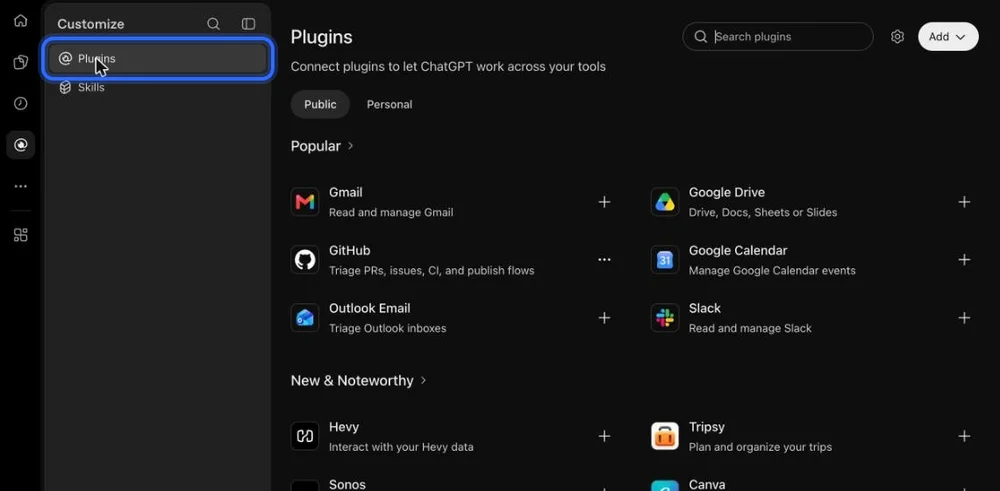Collapse sidebar with the panel toggle icon
This screenshot has height=491, width=1000.
(248, 24)
